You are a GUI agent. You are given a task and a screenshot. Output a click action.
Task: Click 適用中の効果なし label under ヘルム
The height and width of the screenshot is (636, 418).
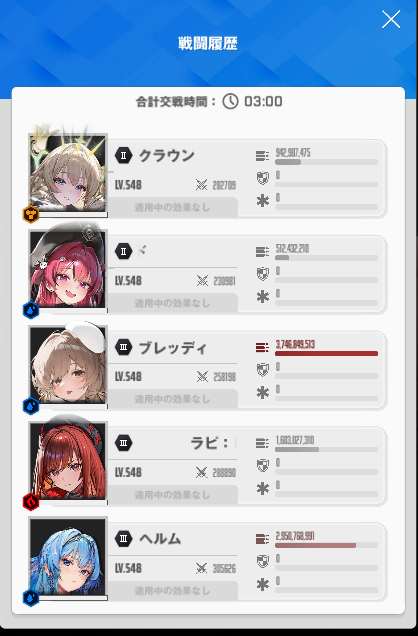tap(172, 591)
